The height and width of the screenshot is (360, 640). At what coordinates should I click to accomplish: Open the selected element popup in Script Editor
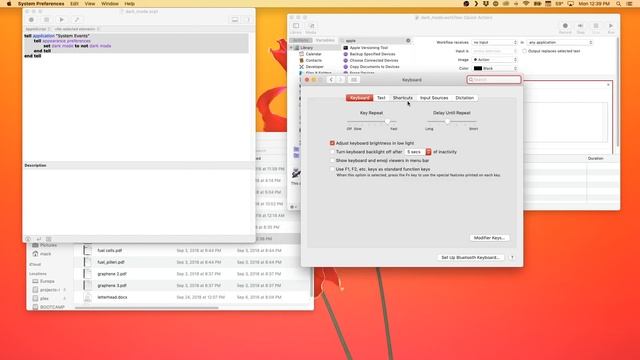(x=77, y=29)
